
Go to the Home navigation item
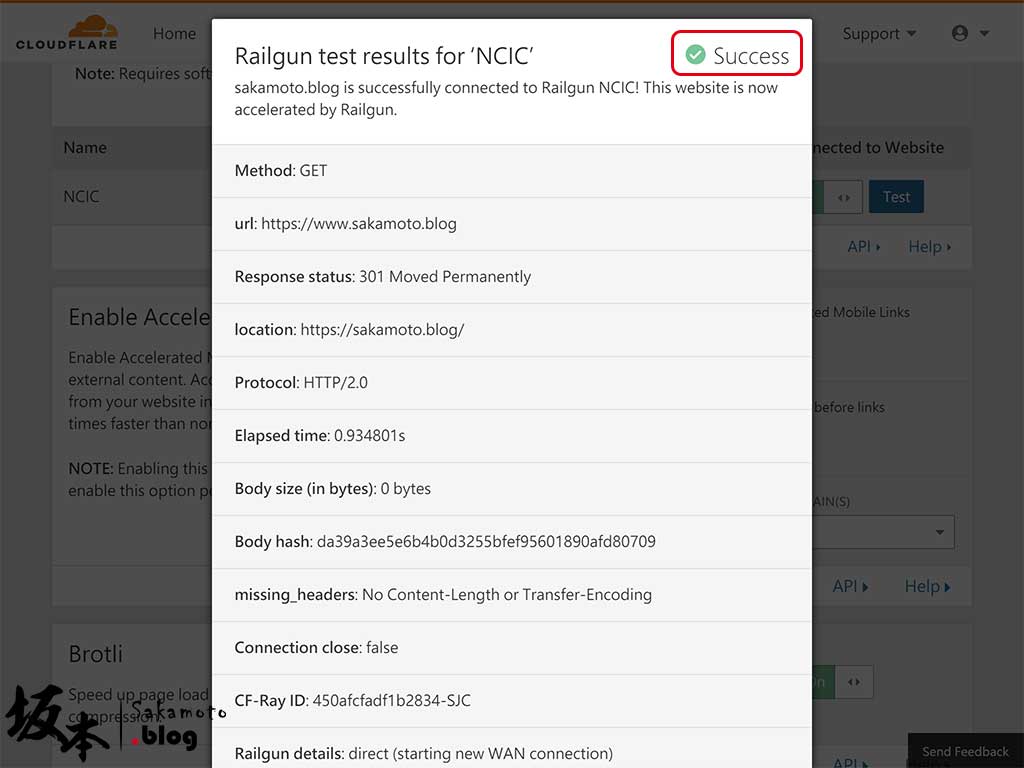[x=174, y=34]
